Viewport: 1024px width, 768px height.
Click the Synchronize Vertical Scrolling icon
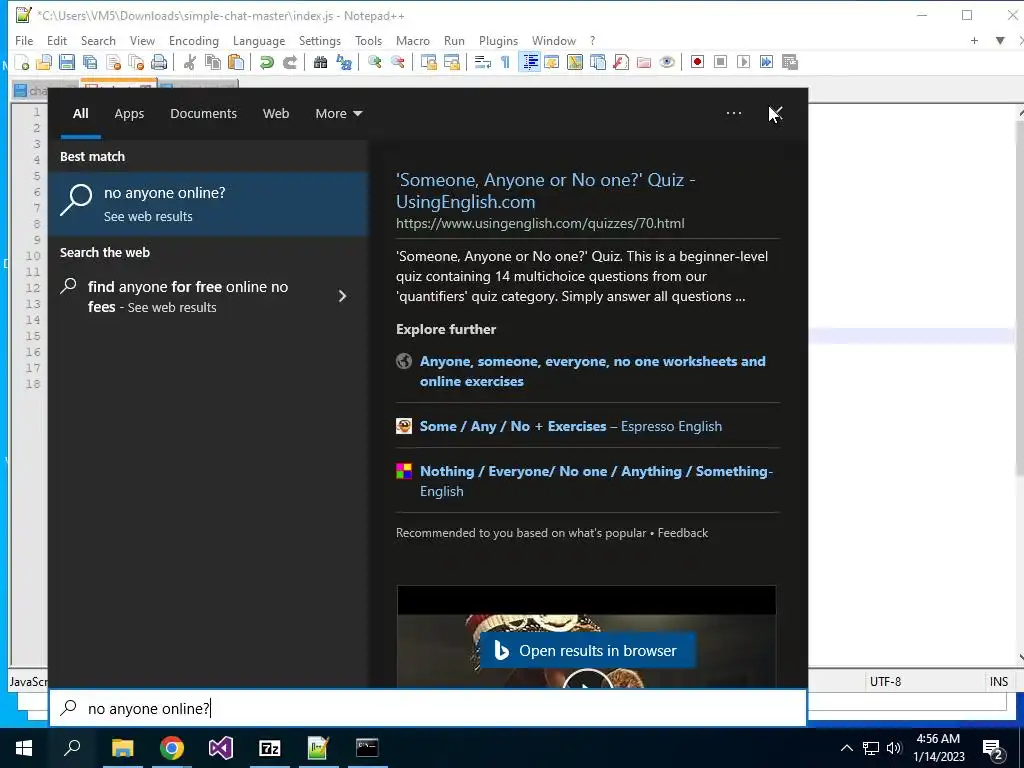click(428, 62)
